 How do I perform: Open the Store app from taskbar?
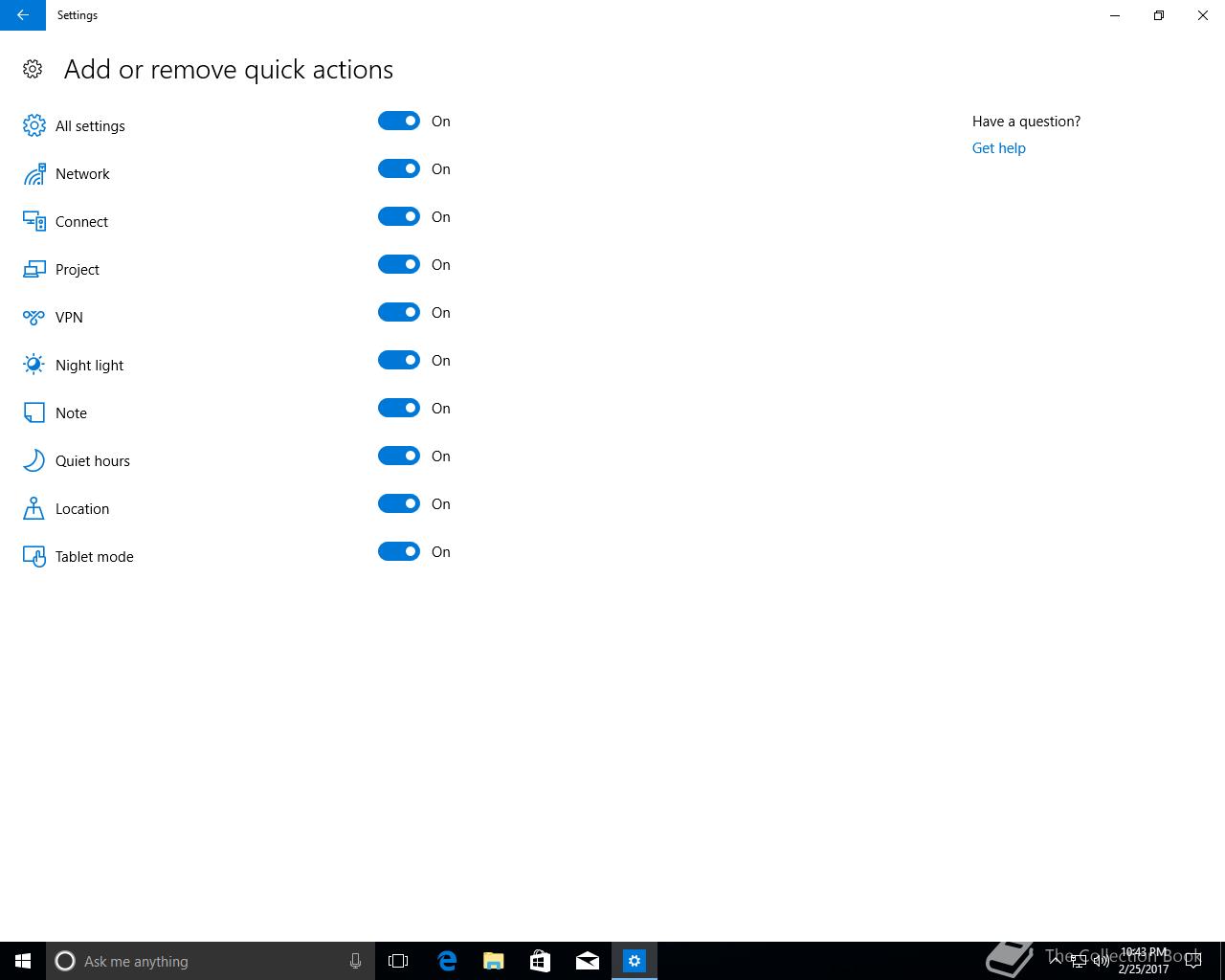540,961
